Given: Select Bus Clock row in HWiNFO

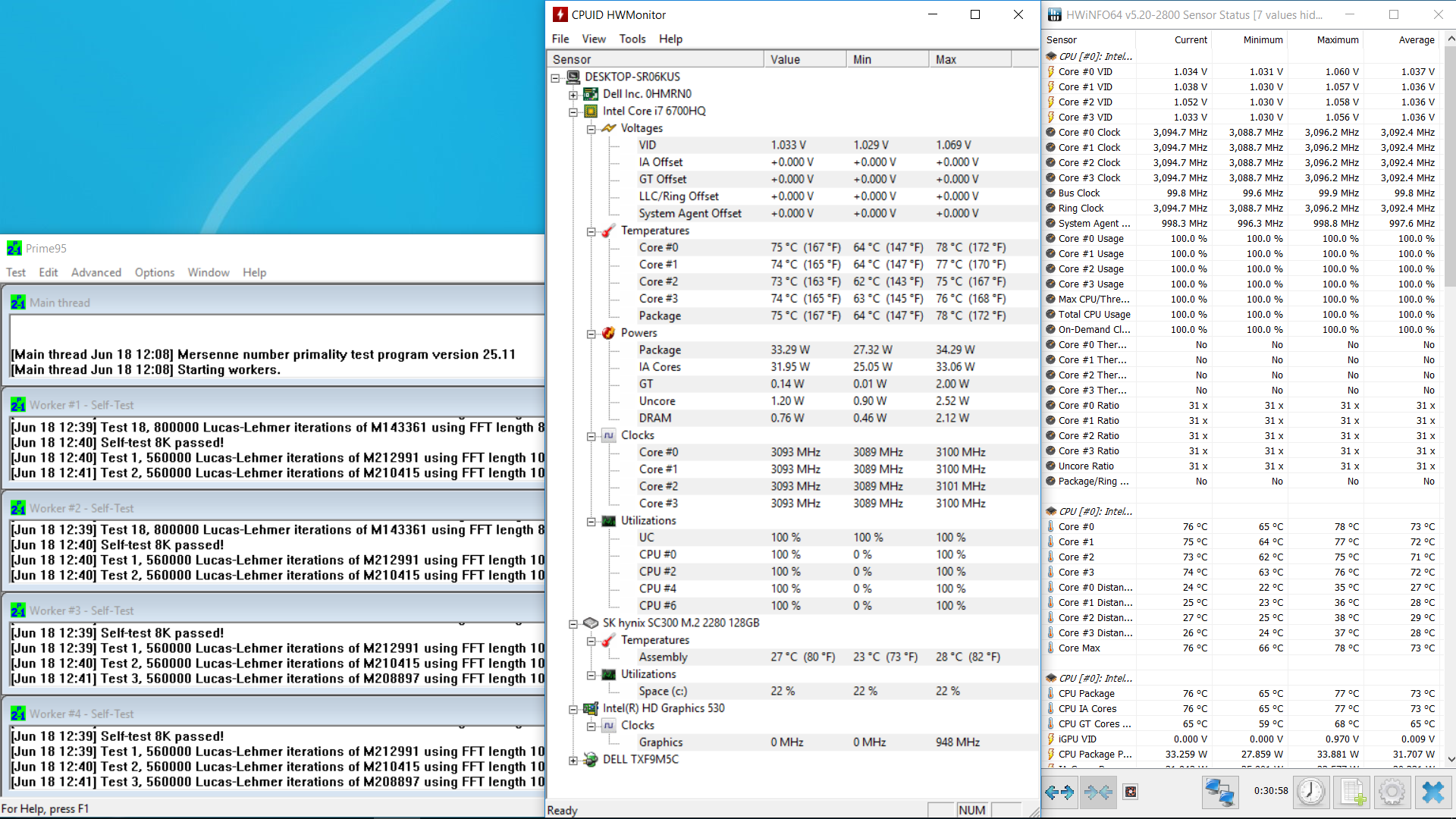Looking at the screenshot, I should click(1241, 193).
